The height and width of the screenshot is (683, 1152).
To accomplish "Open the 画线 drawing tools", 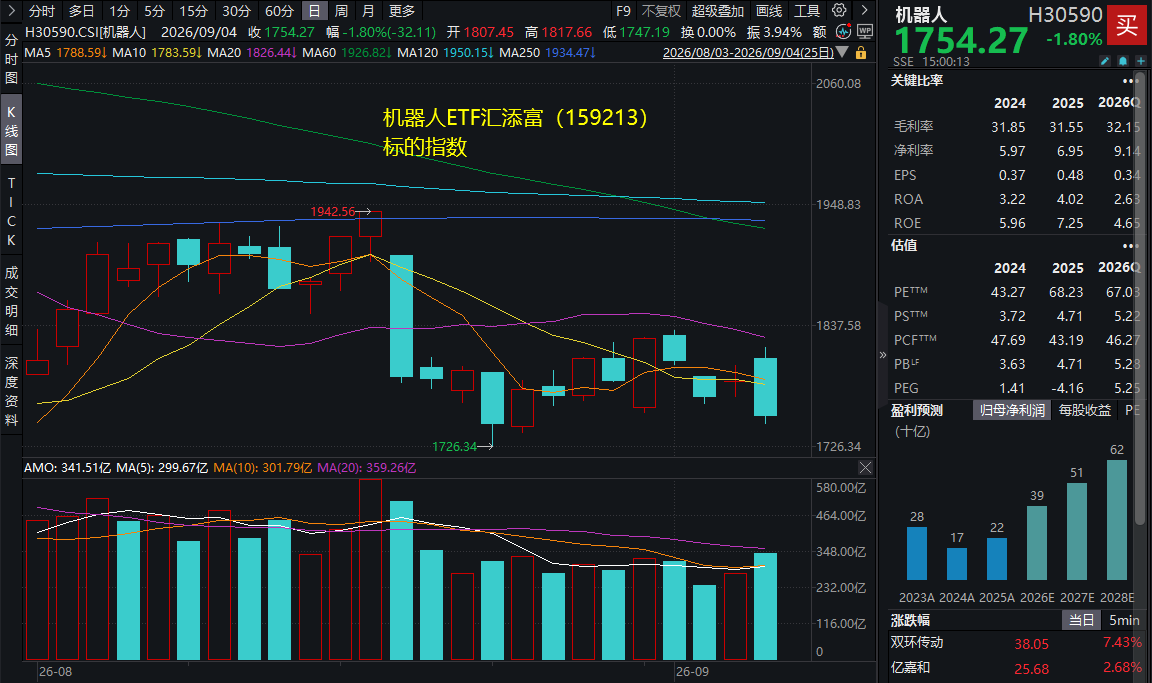I will point(769,11).
